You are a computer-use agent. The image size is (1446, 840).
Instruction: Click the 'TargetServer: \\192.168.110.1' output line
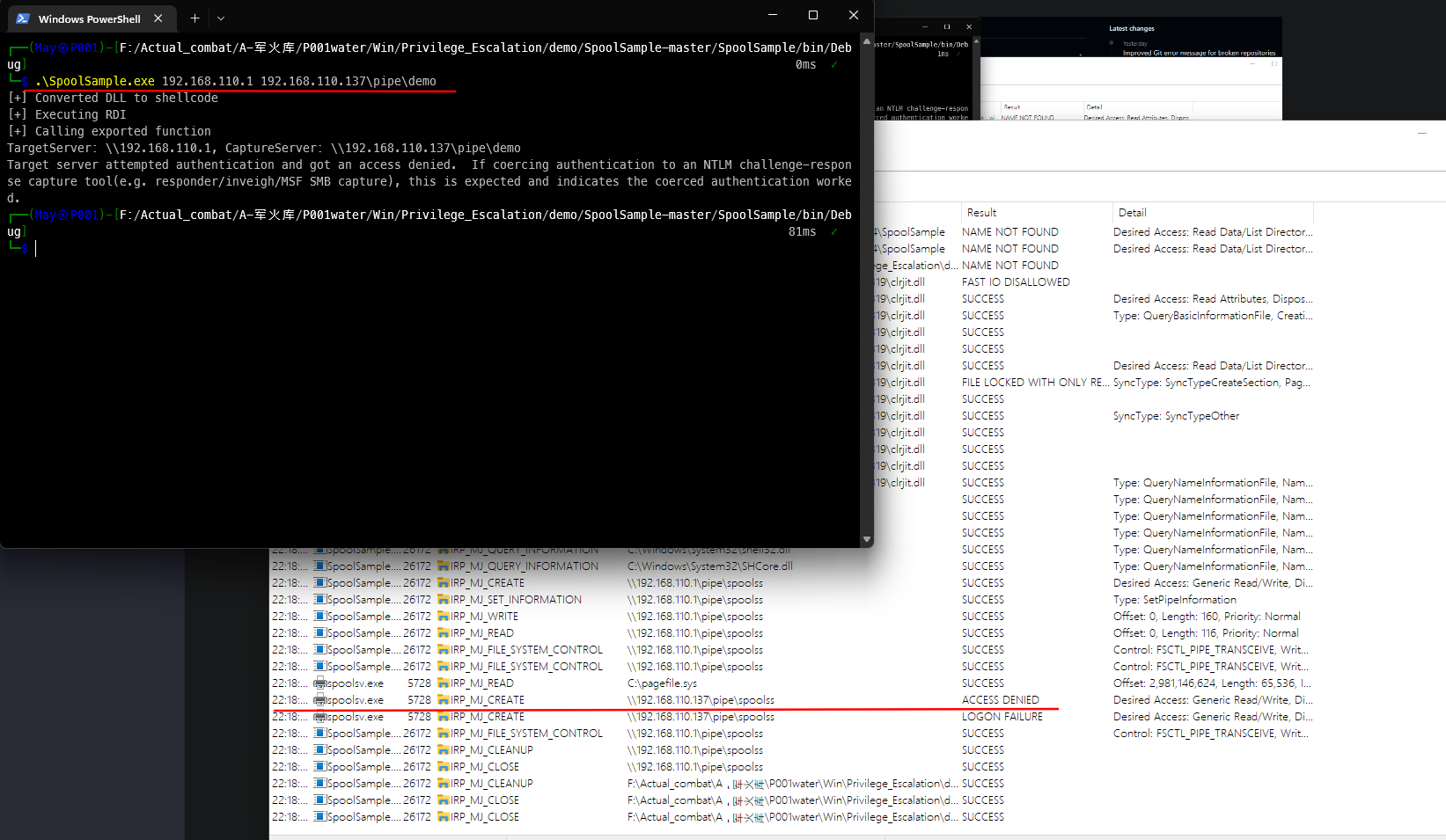click(x=264, y=148)
